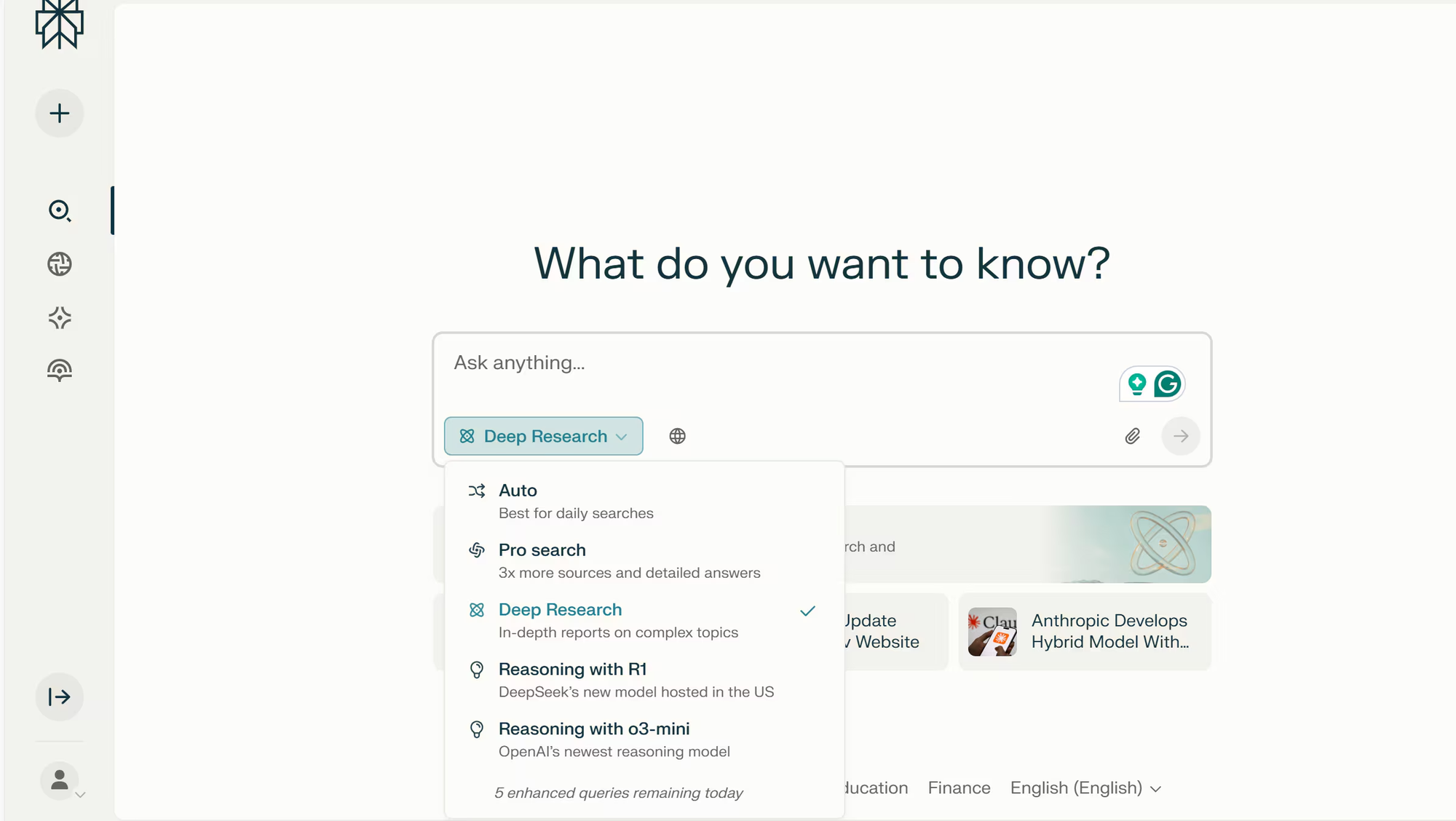Click the Pro search swirl icon

click(x=477, y=550)
